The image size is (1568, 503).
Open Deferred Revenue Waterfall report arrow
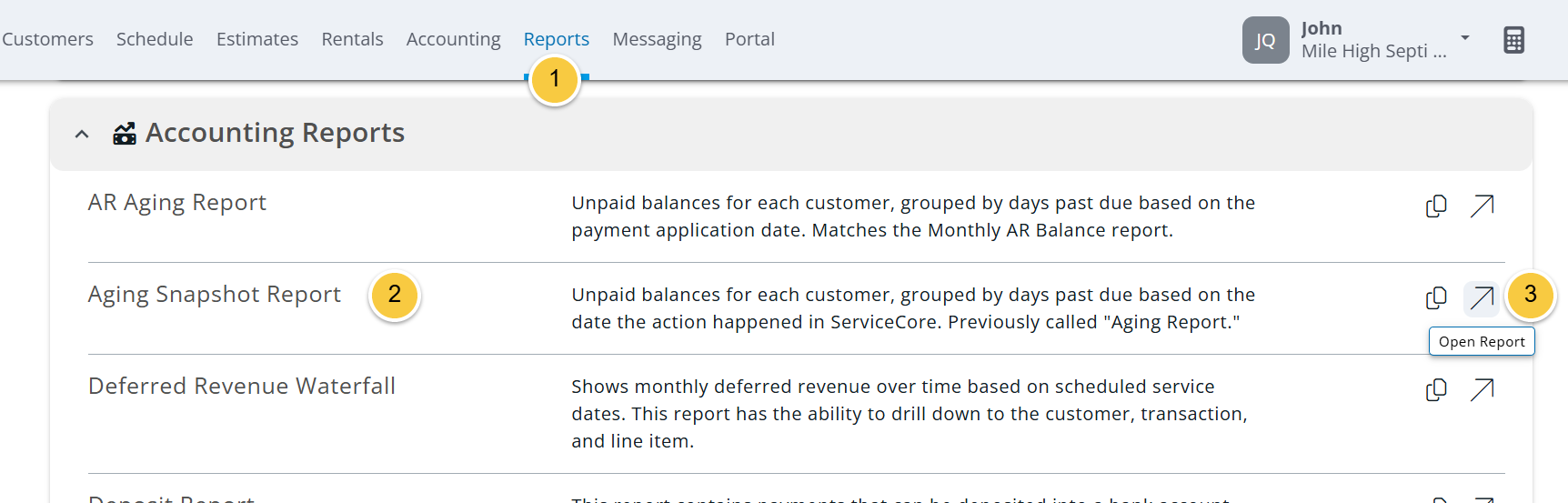pyautogui.click(x=1482, y=390)
